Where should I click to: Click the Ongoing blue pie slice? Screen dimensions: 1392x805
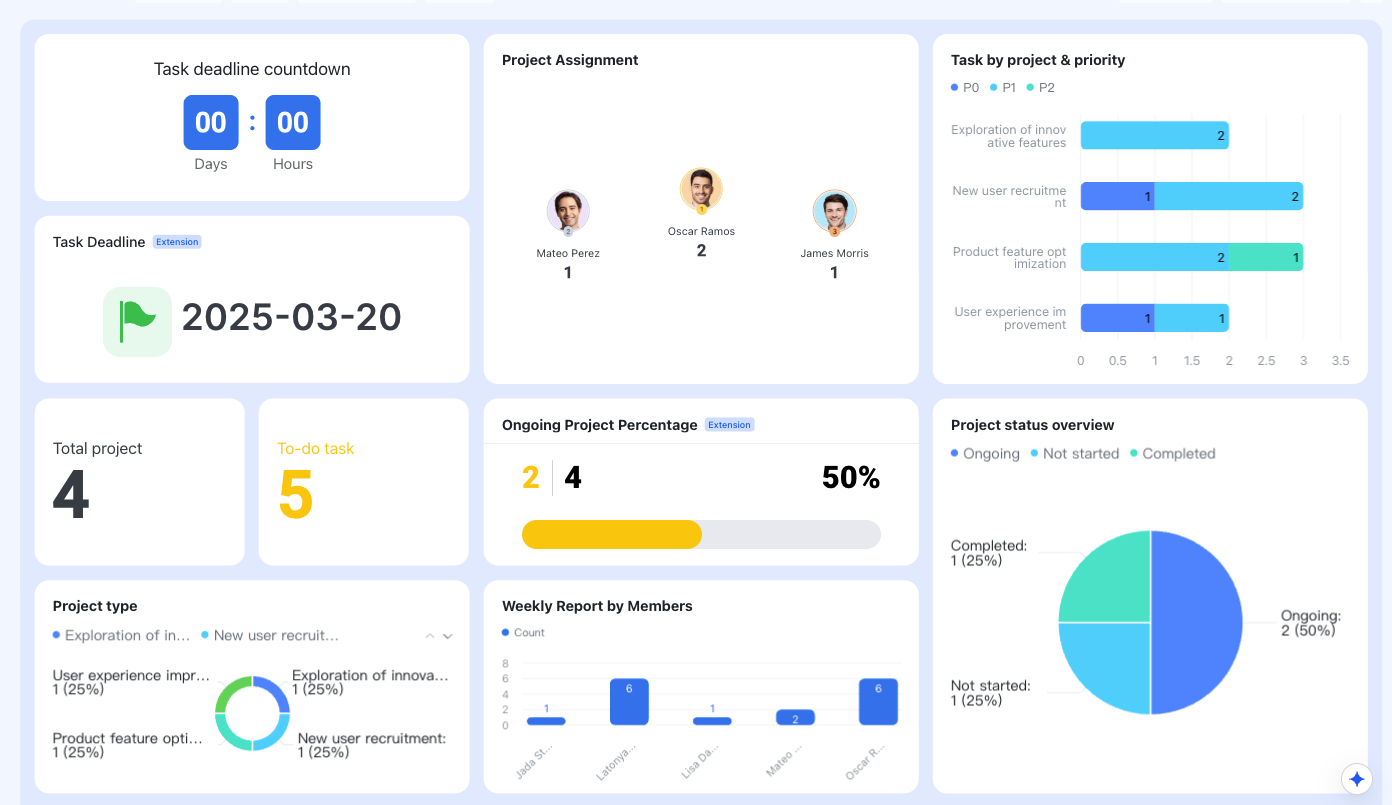click(x=1197, y=622)
